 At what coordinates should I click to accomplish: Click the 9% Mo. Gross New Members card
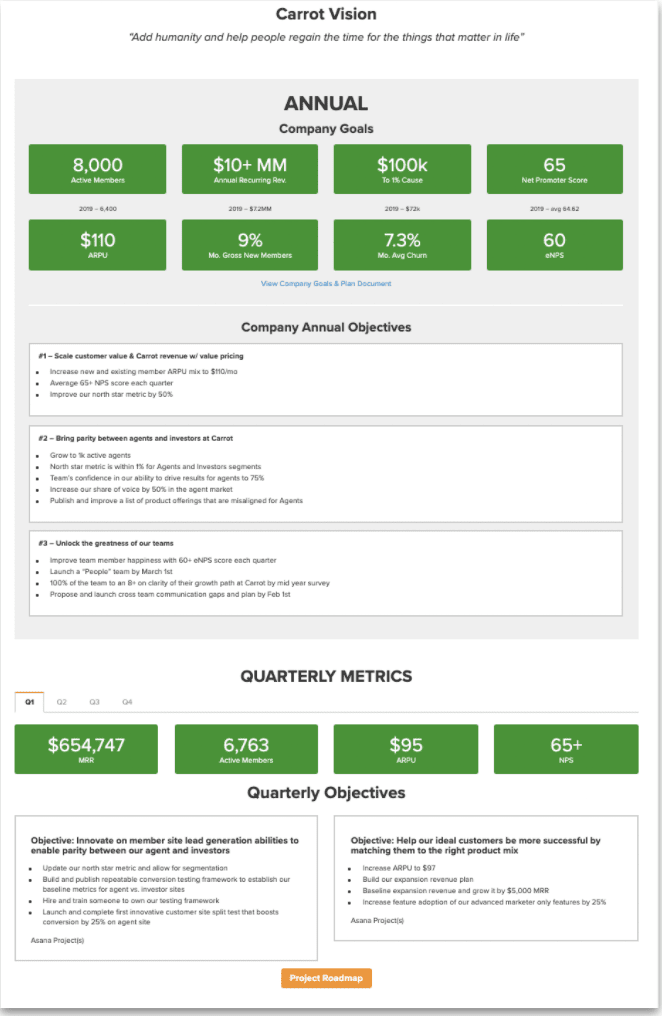250,245
